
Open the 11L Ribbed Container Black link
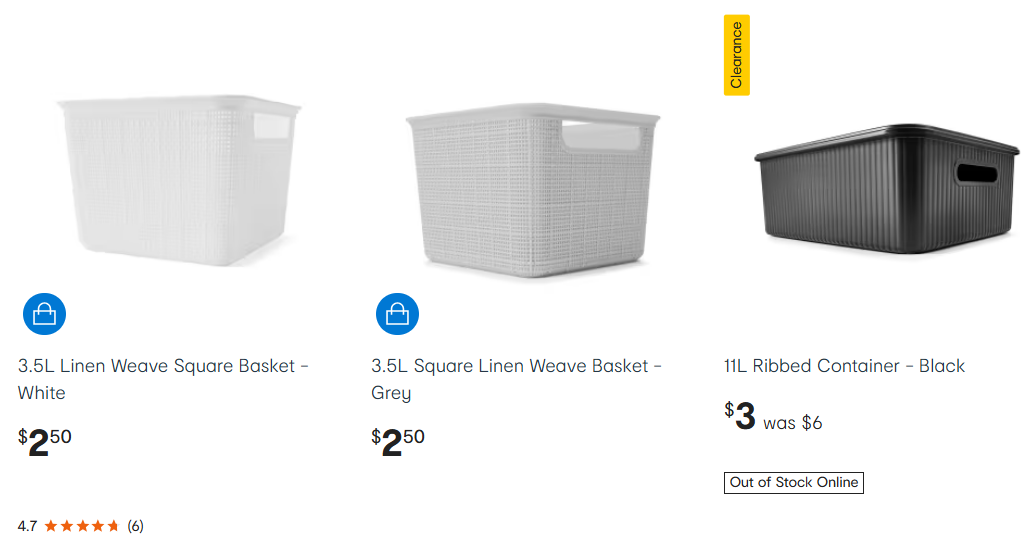pos(844,366)
